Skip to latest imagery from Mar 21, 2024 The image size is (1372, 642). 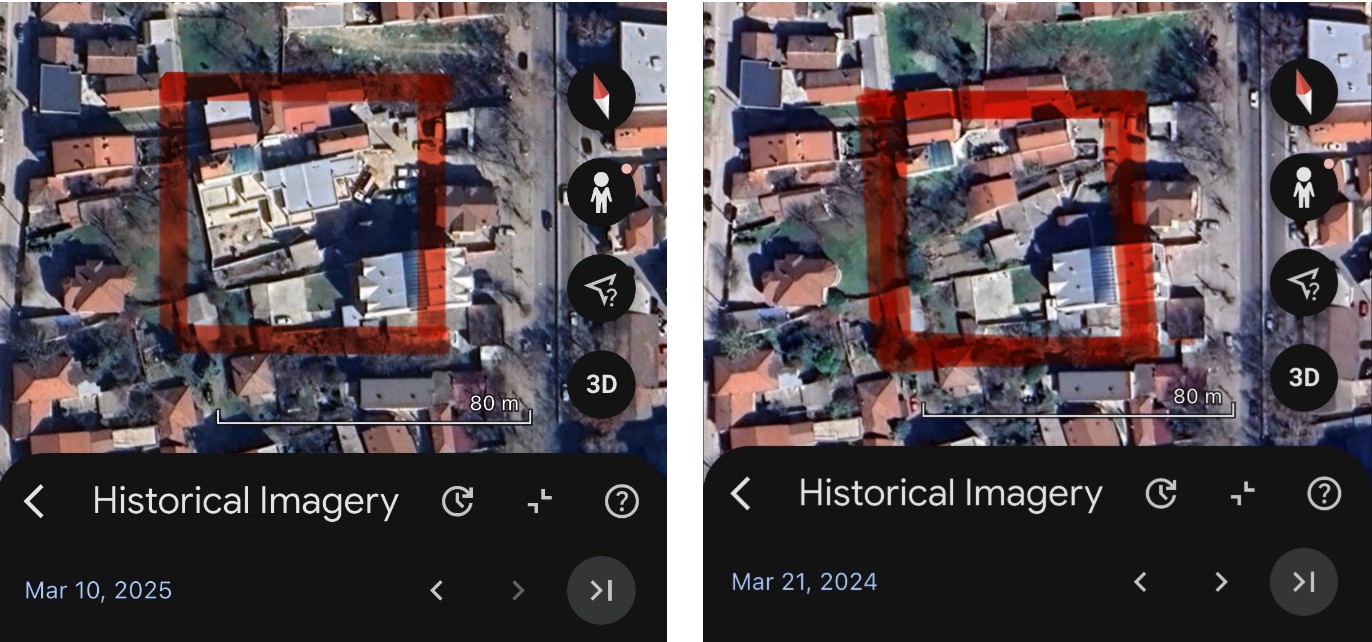click(1303, 582)
